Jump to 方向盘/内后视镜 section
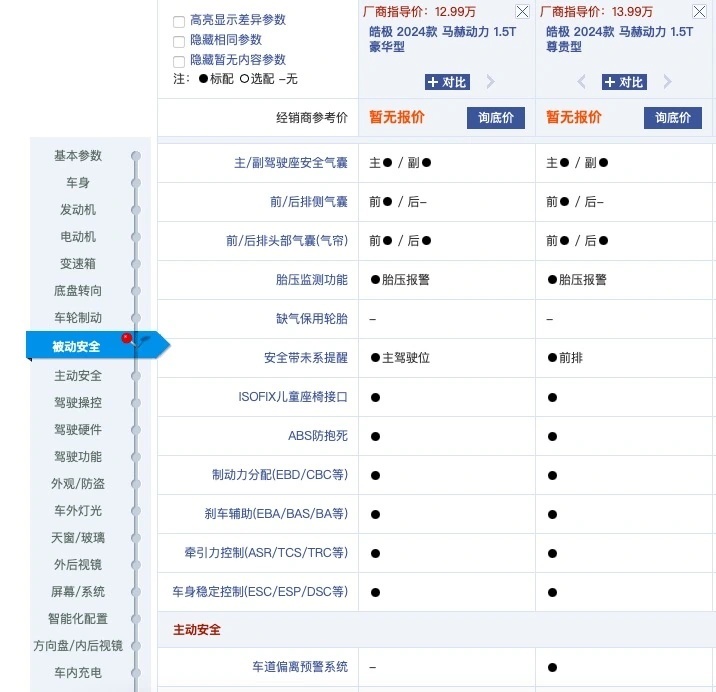Viewport: 716px width, 692px height. click(78, 645)
